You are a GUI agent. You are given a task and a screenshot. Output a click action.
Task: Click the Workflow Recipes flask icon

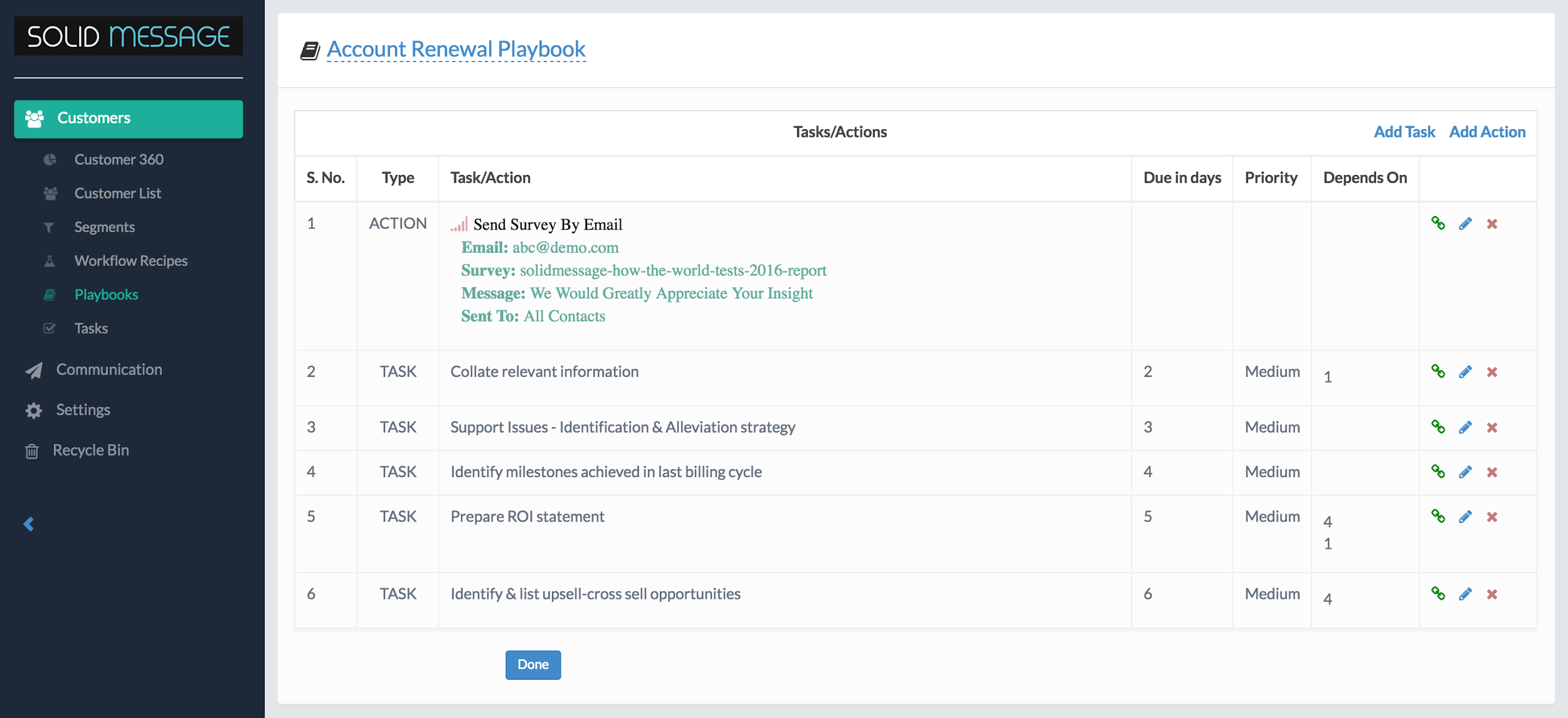pyautogui.click(x=50, y=261)
